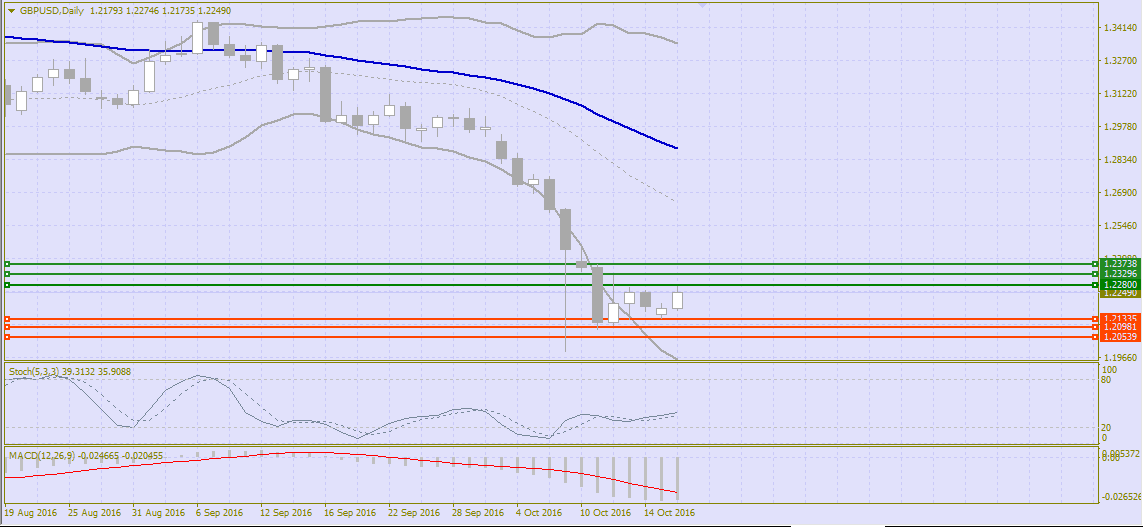
Task: Click the orange 1.21335 price label
Action: tap(1120, 319)
